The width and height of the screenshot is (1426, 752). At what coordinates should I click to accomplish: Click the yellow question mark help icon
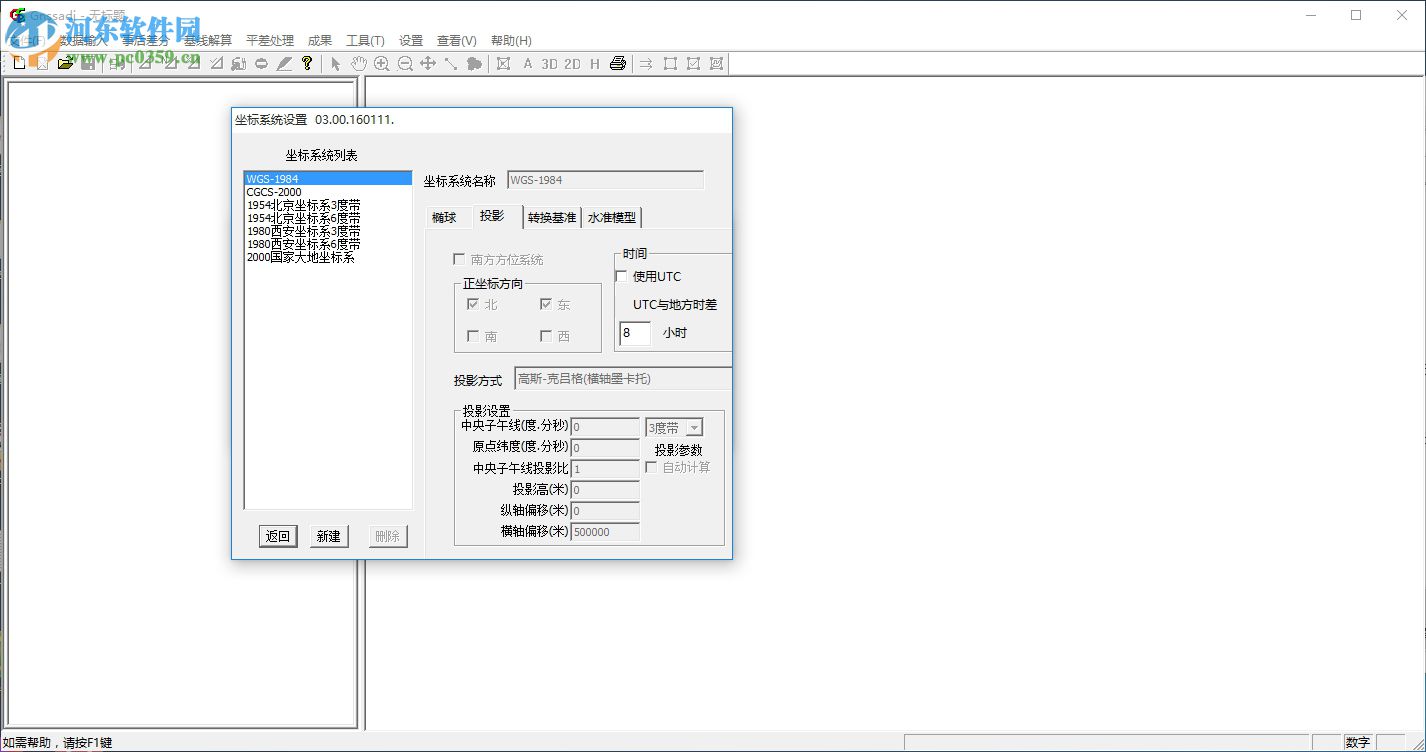(307, 63)
